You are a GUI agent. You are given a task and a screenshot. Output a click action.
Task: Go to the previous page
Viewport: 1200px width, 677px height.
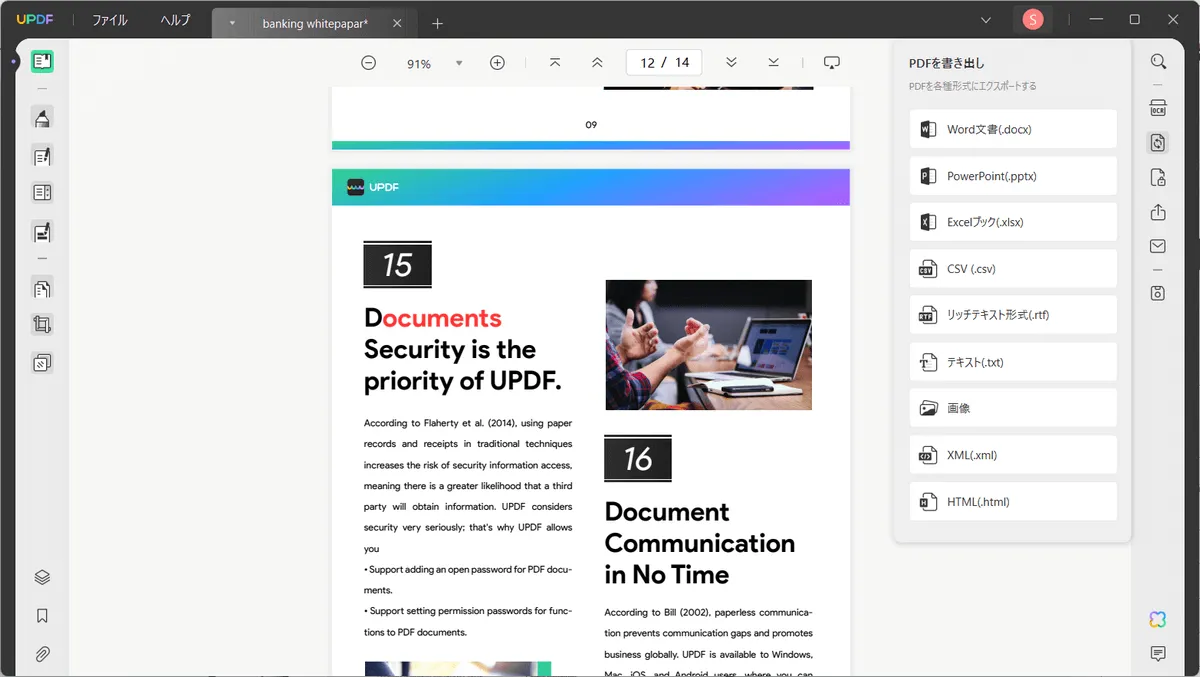597,63
